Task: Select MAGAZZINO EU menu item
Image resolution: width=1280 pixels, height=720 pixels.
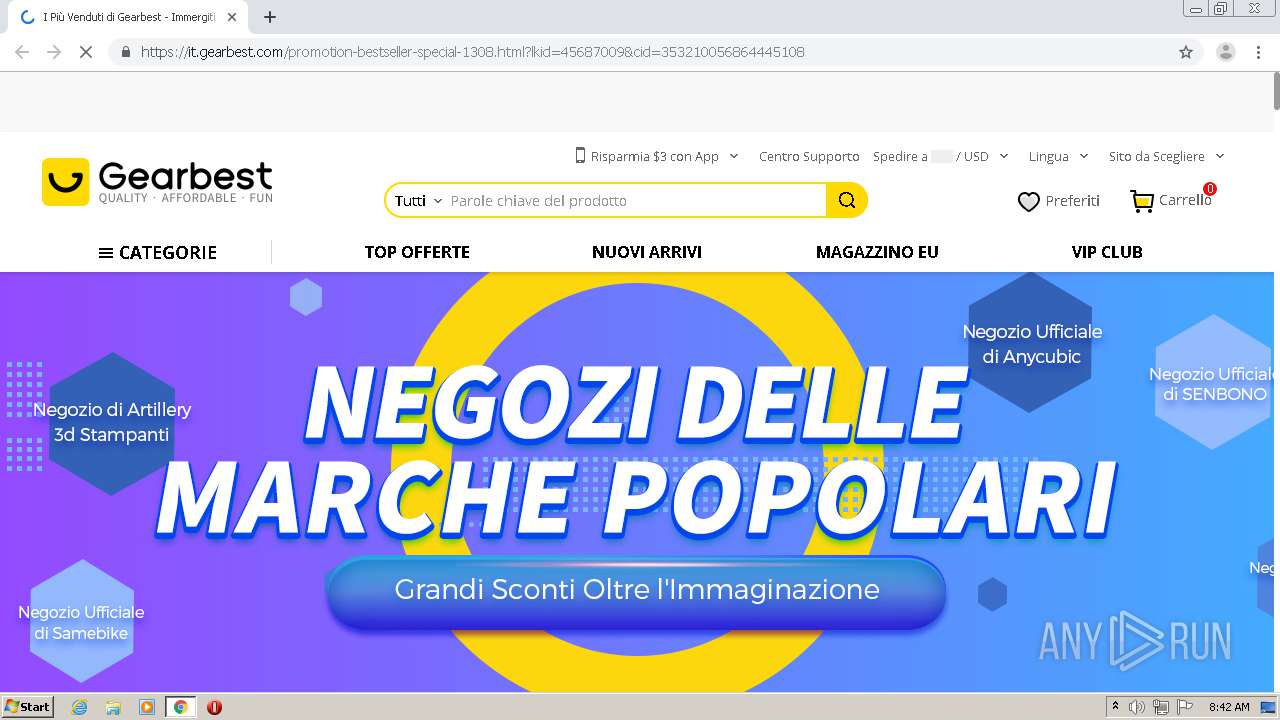Action: pos(877,252)
